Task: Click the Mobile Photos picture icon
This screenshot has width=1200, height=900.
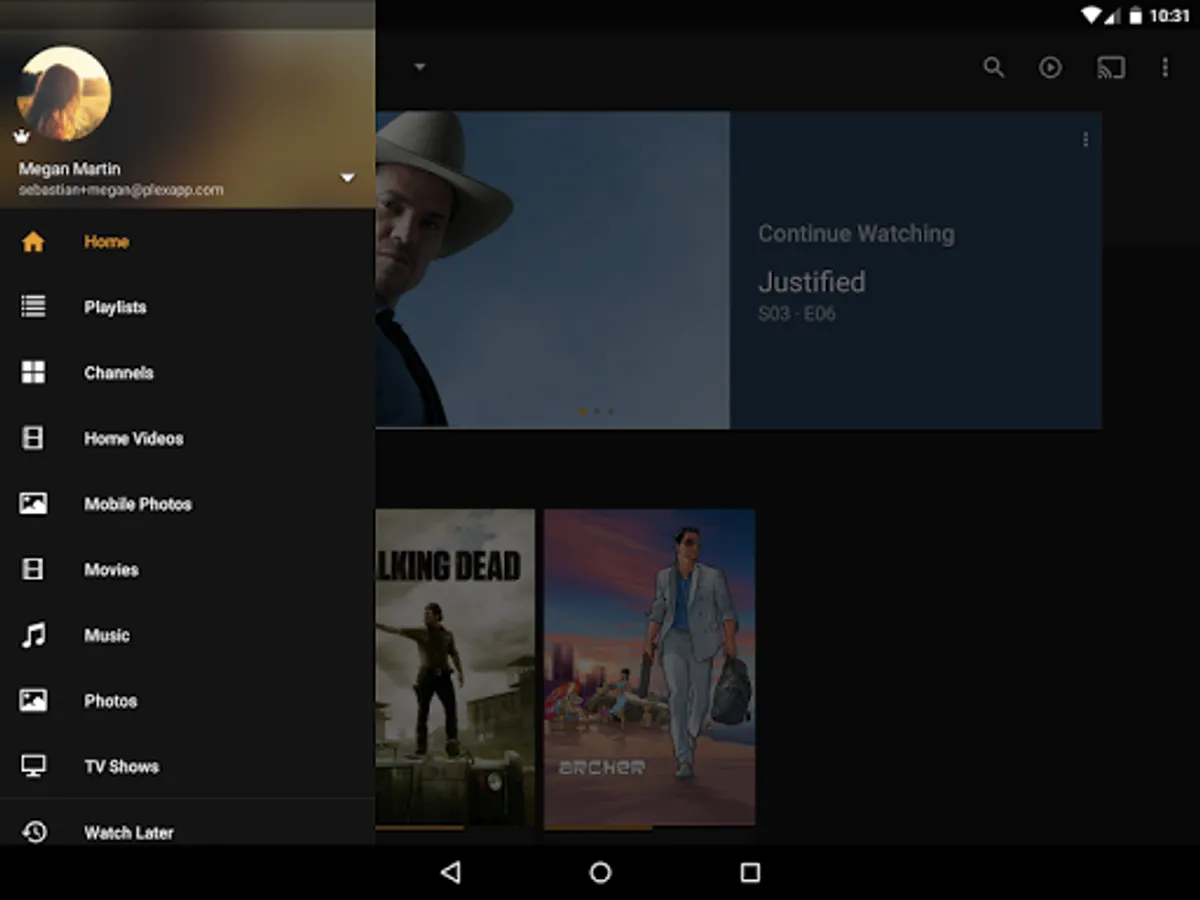Action: [x=33, y=504]
